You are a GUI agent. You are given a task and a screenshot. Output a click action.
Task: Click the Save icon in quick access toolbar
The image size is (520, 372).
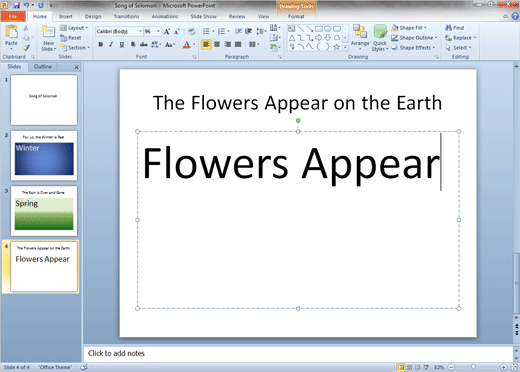16,5
